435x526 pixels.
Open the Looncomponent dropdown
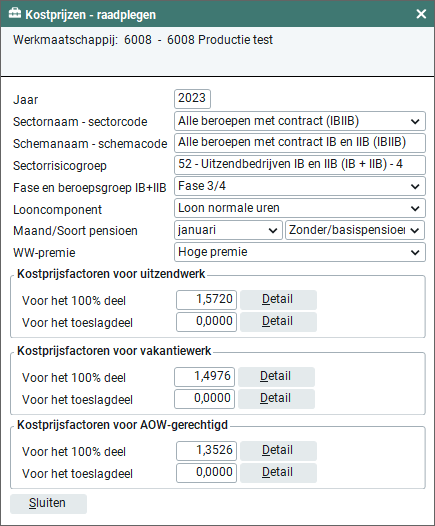[x=300, y=208]
